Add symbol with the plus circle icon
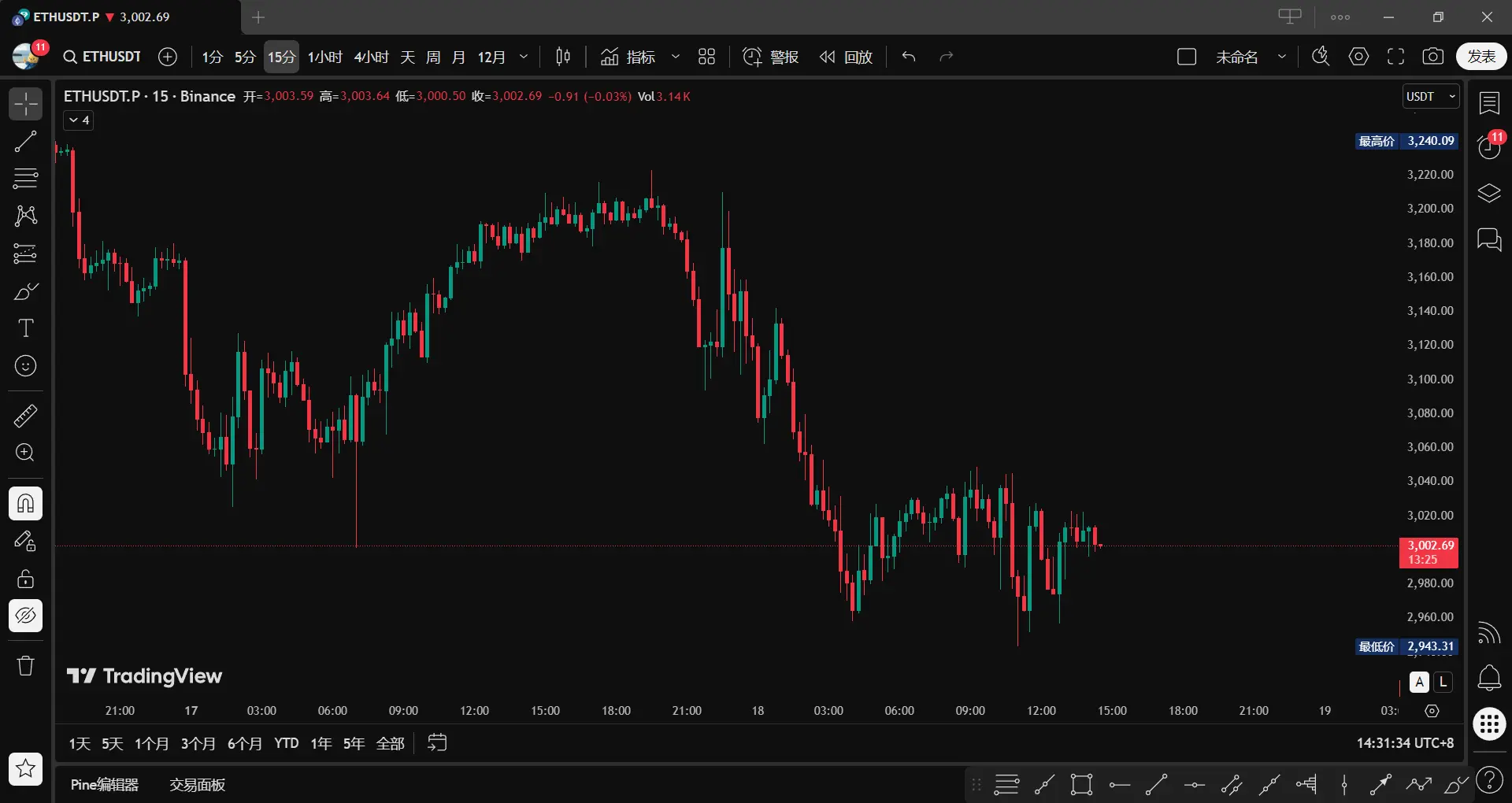 pyautogui.click(x=167, y=57)
